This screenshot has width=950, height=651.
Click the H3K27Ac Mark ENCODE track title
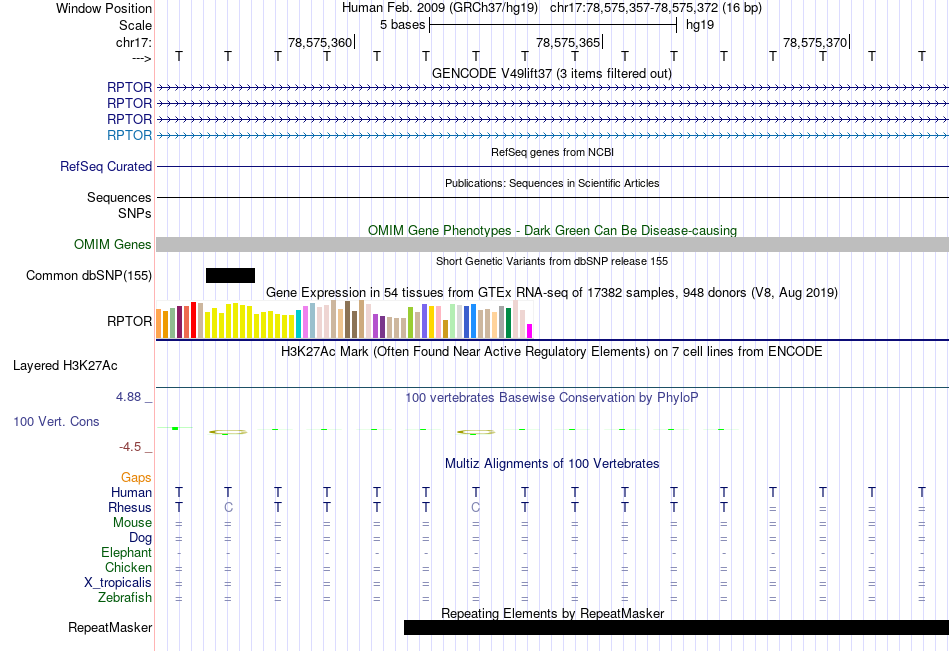coord(552,352)
